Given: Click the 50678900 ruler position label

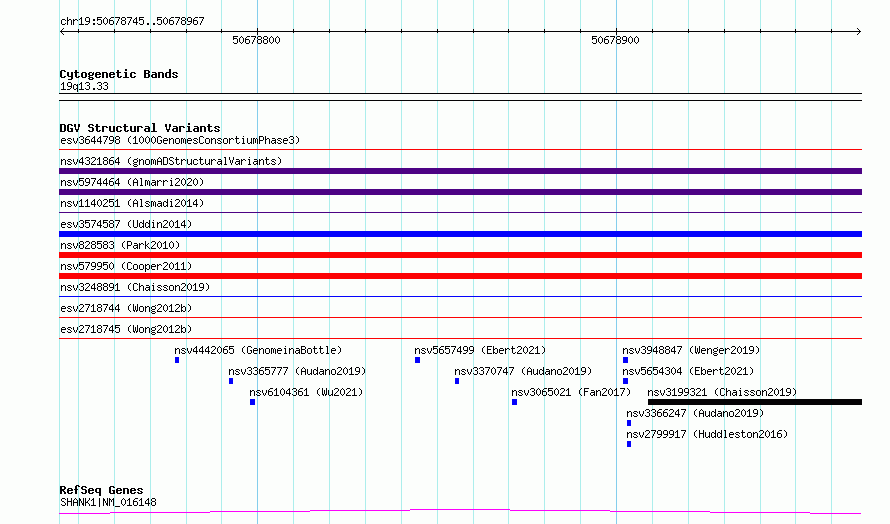Looking at the screenshot, I should (615, 40).
